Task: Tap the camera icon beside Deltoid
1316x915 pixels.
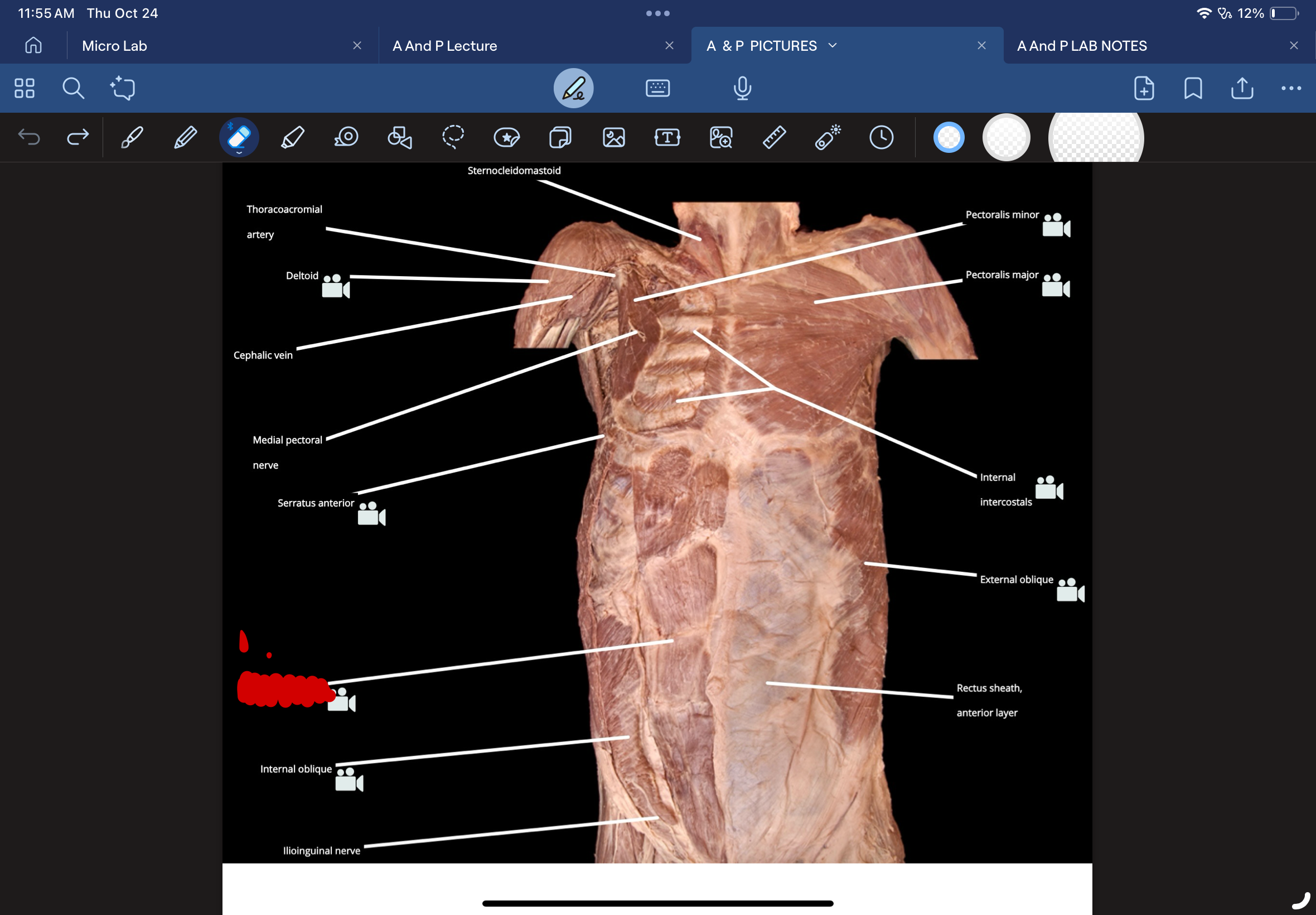Action: click(x=336, y=286)
